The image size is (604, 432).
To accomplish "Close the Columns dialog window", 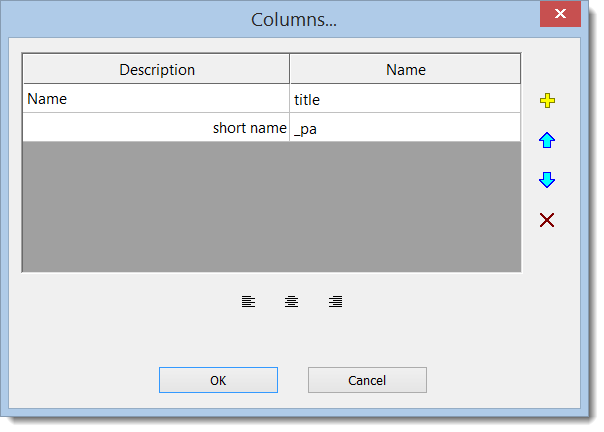I will pyautogui.click(x=560, y=14).
